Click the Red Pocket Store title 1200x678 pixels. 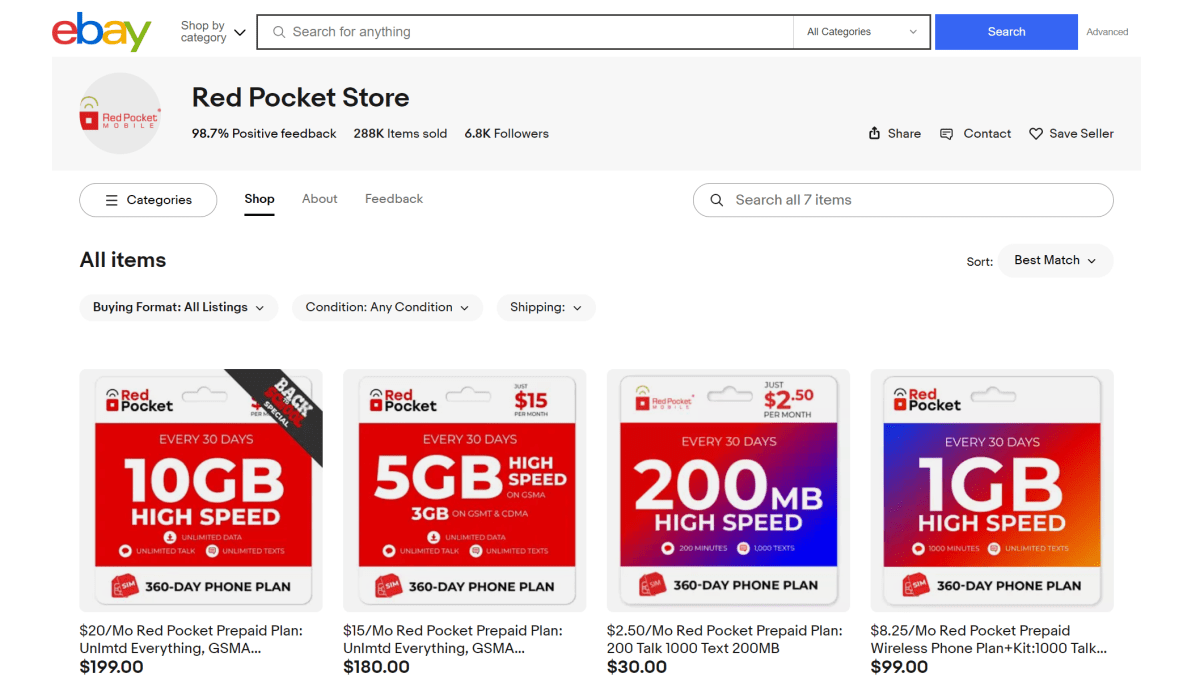point(301,98)
